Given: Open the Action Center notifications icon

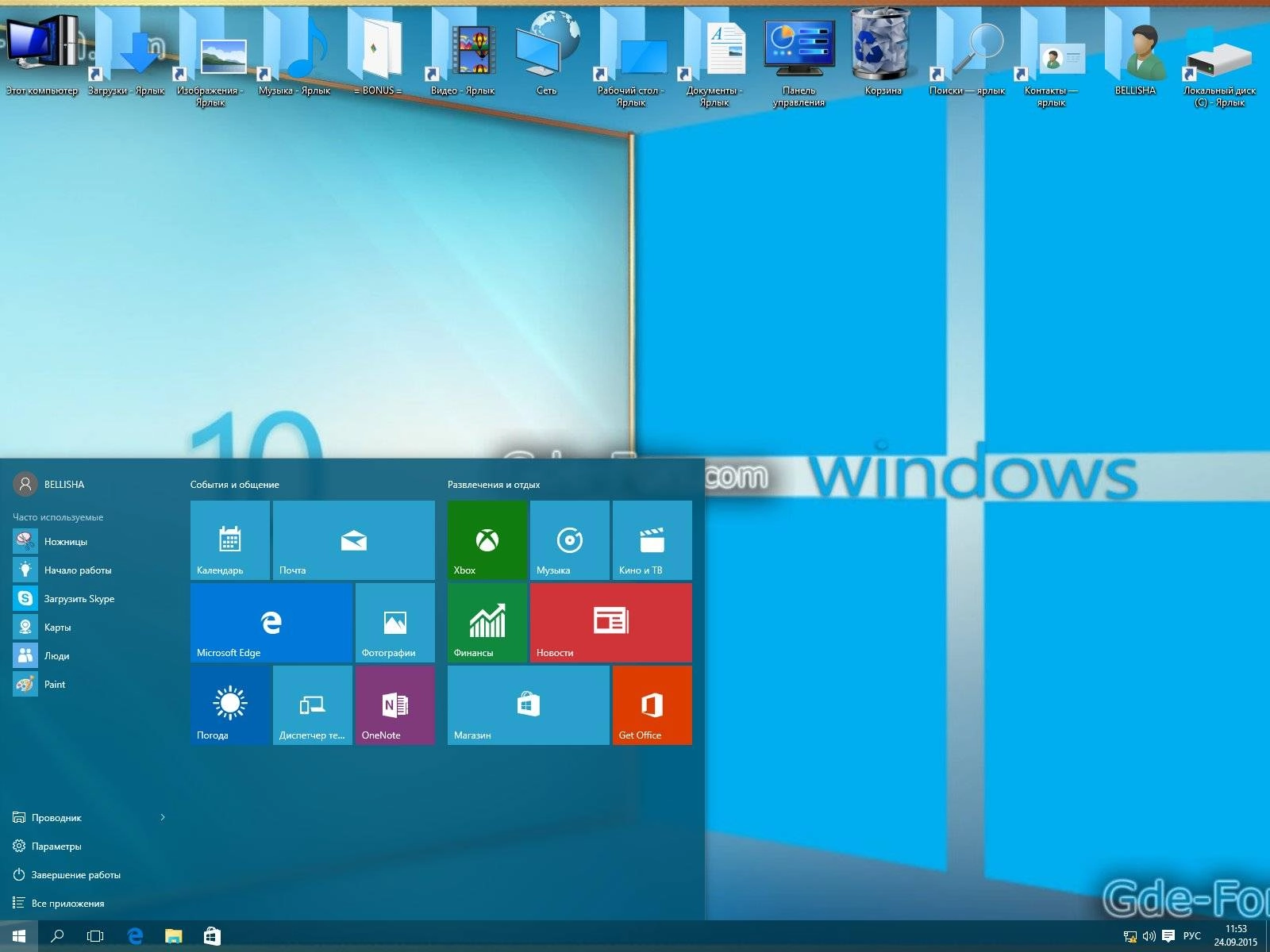Looking at the screenshot, I should click(x=1168, y=936).
